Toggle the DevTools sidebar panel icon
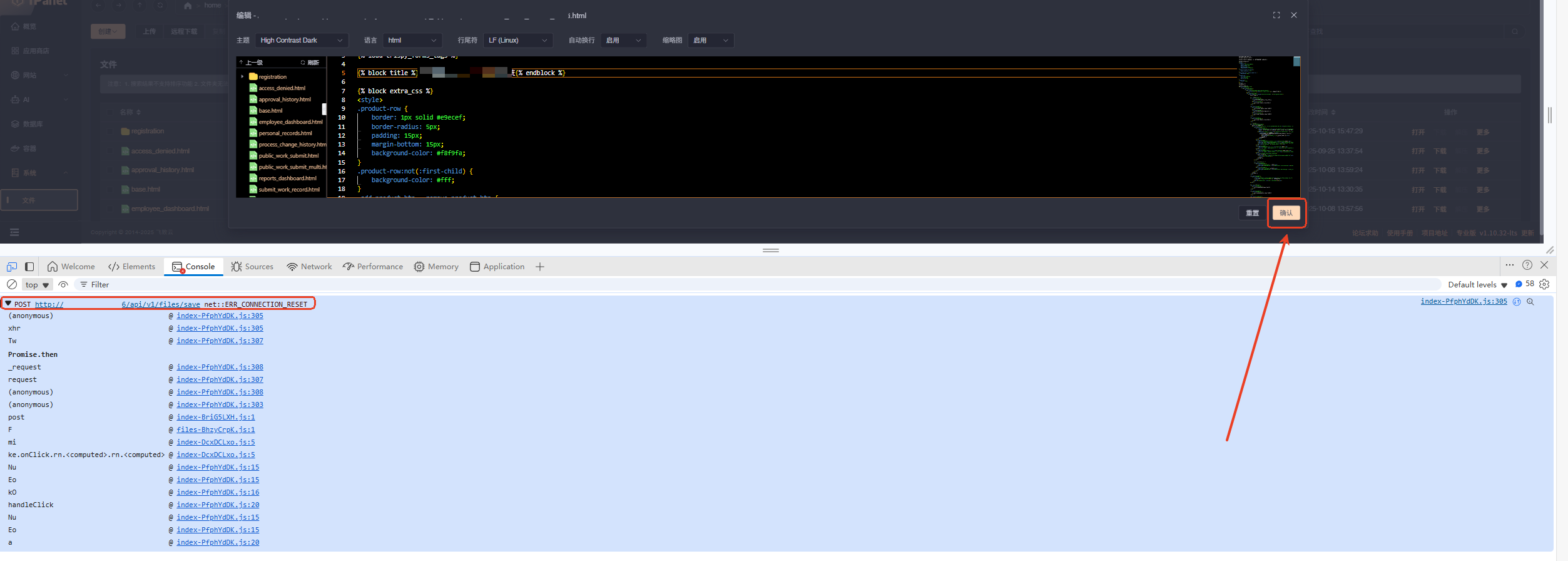 click(x=29, y=267)
